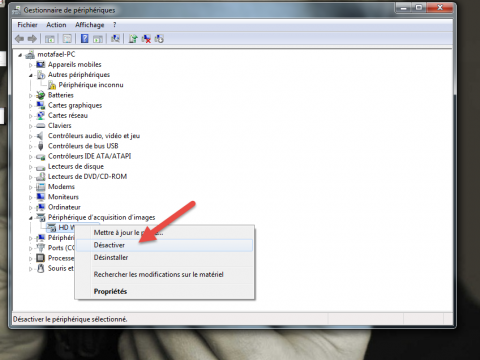Expand the Cartes réseau node
The height and width of the screenshot is (360, 480).
[x=31, y=116]
